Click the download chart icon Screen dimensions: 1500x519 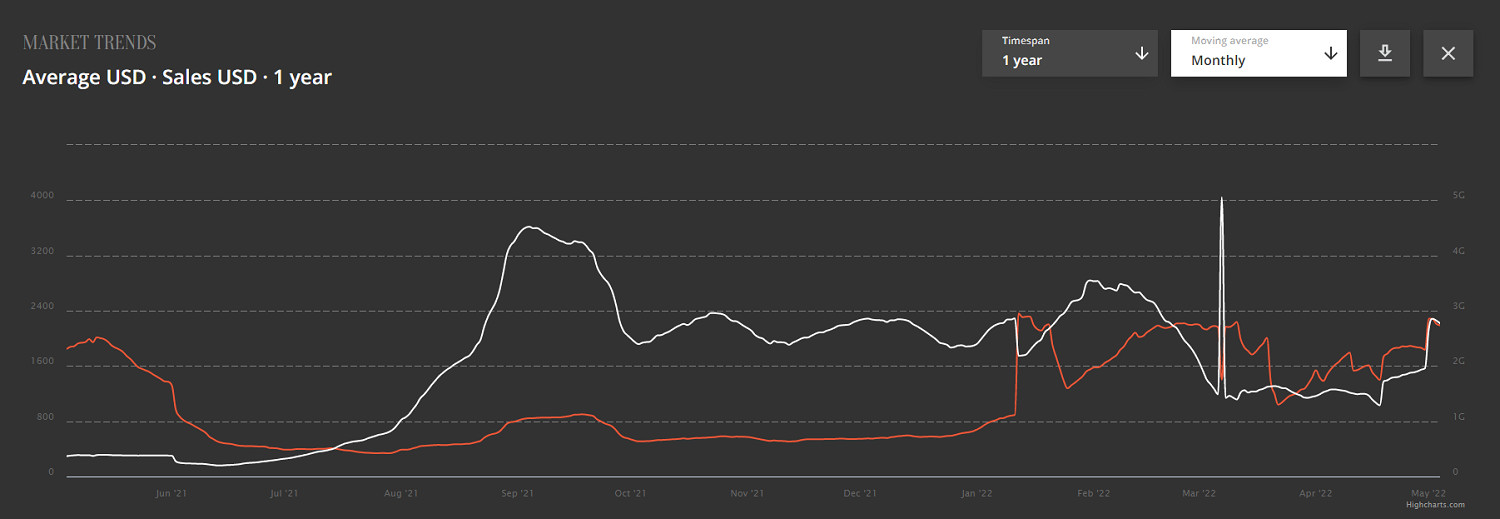[x=1385, y=53]
